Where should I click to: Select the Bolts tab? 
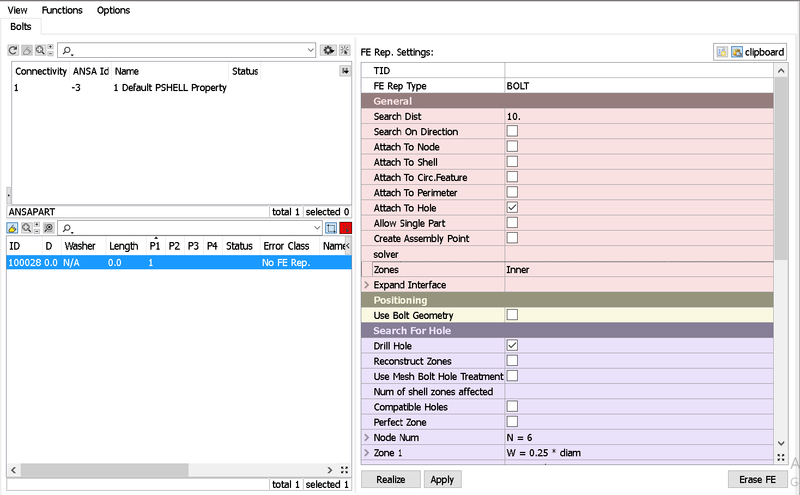20,27
